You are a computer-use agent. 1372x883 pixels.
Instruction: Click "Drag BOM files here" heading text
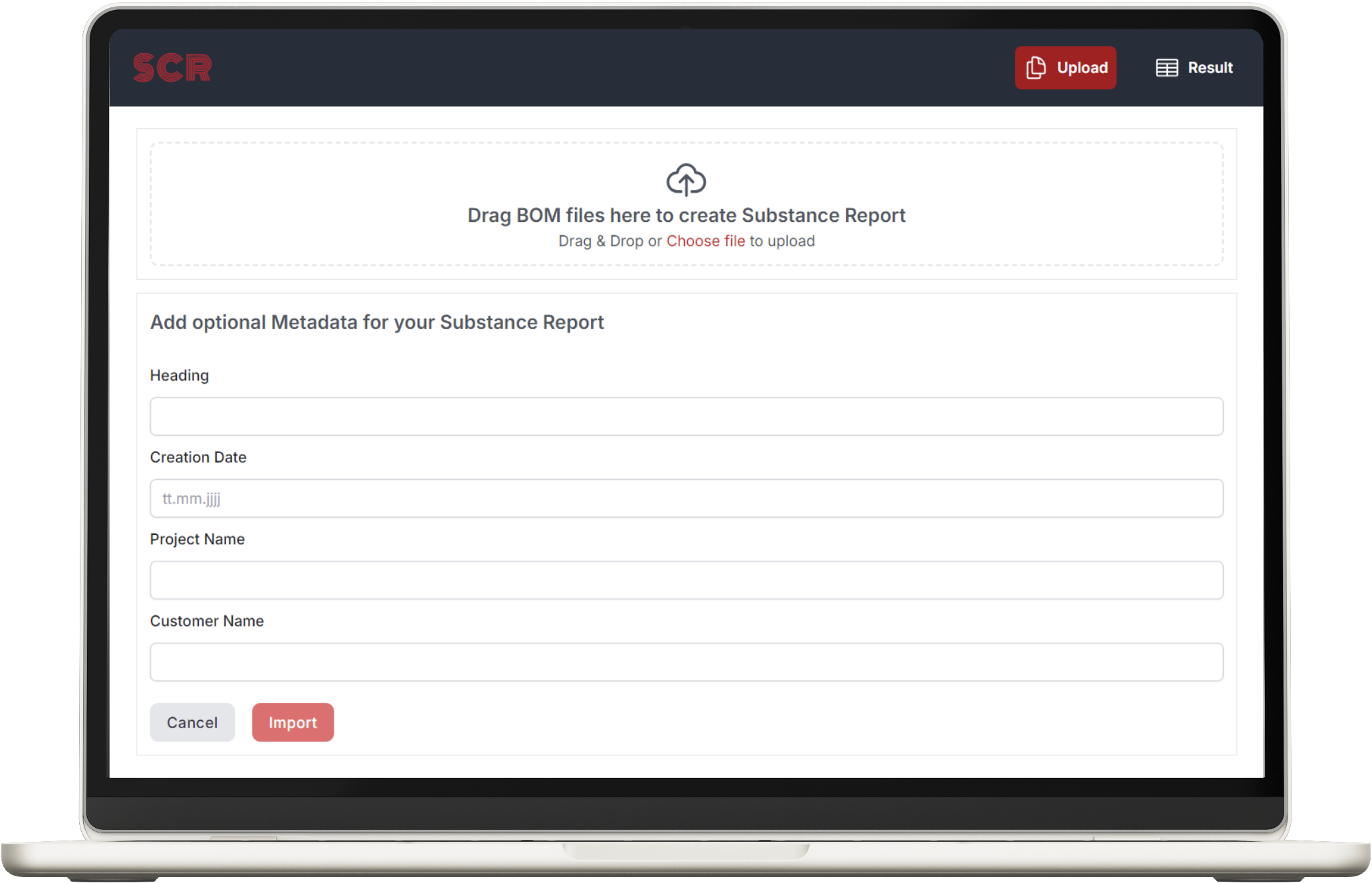pos(686,215)
